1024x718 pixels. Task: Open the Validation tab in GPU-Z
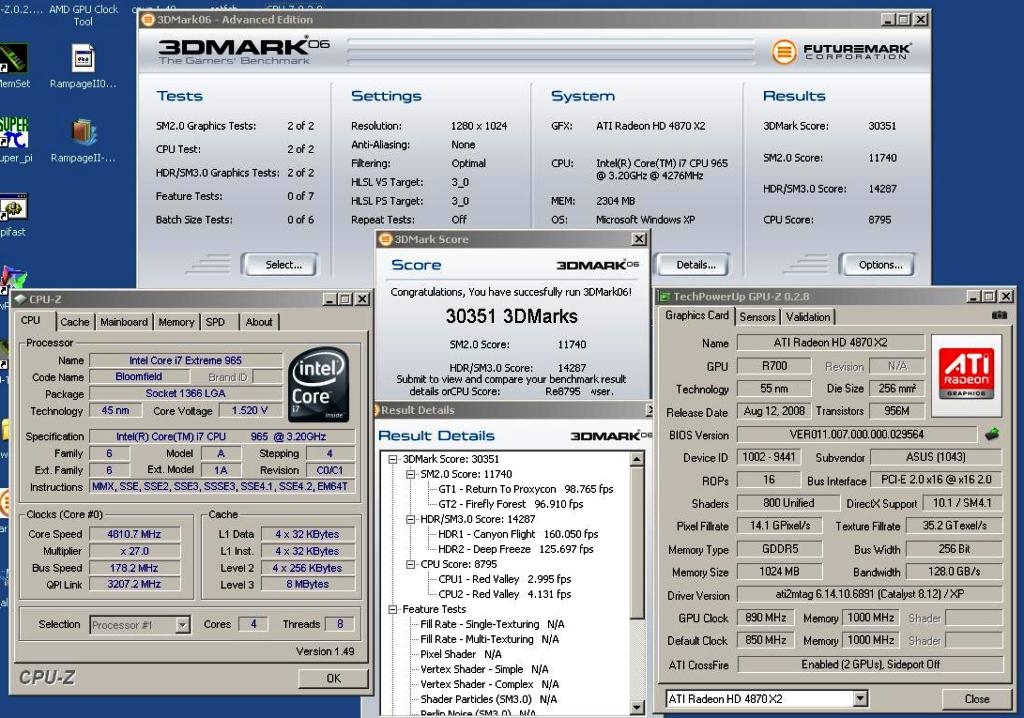[808, 317]
